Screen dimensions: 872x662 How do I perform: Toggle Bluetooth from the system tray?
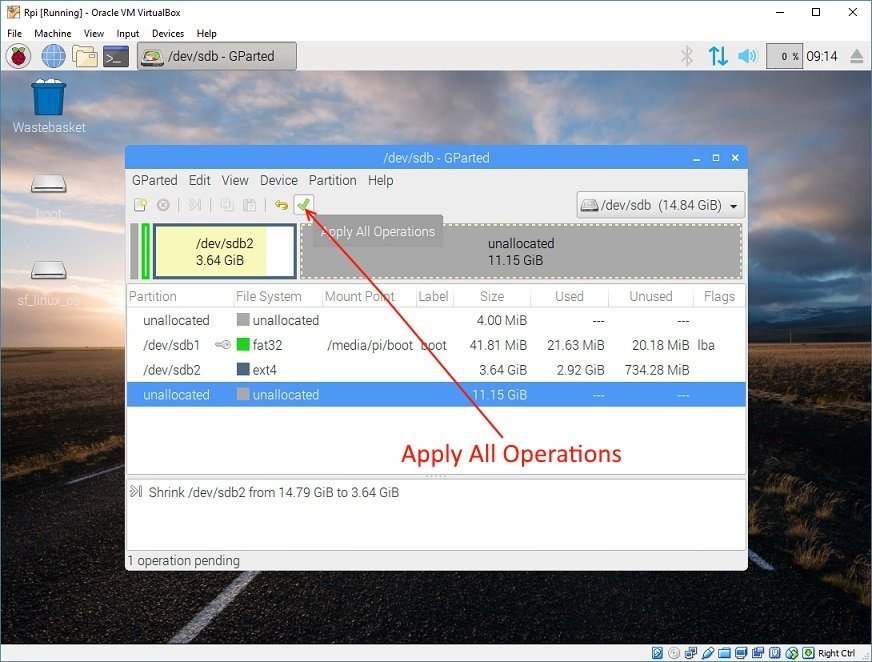coord(686,56)
